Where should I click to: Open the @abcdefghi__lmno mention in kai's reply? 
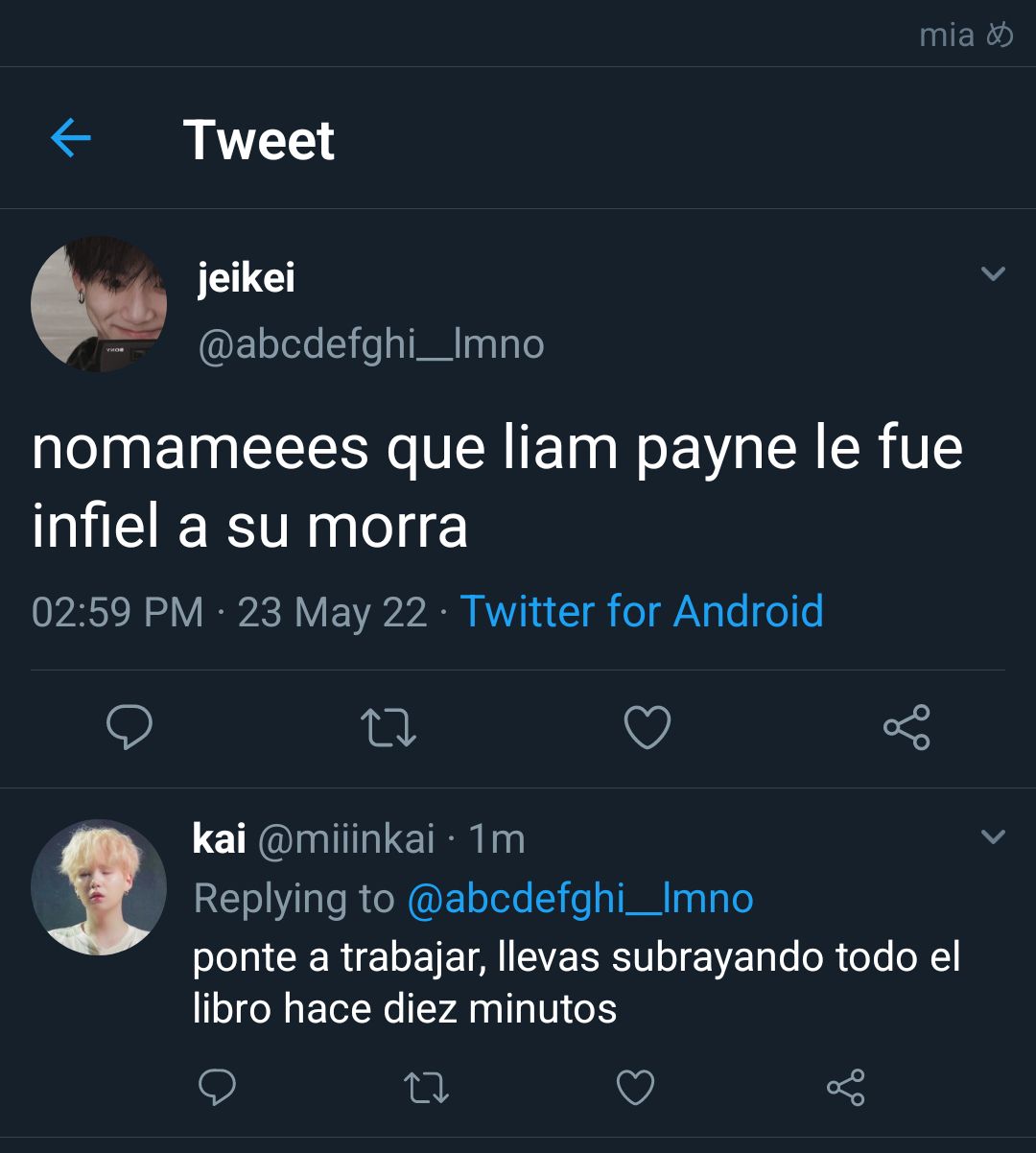580,899
